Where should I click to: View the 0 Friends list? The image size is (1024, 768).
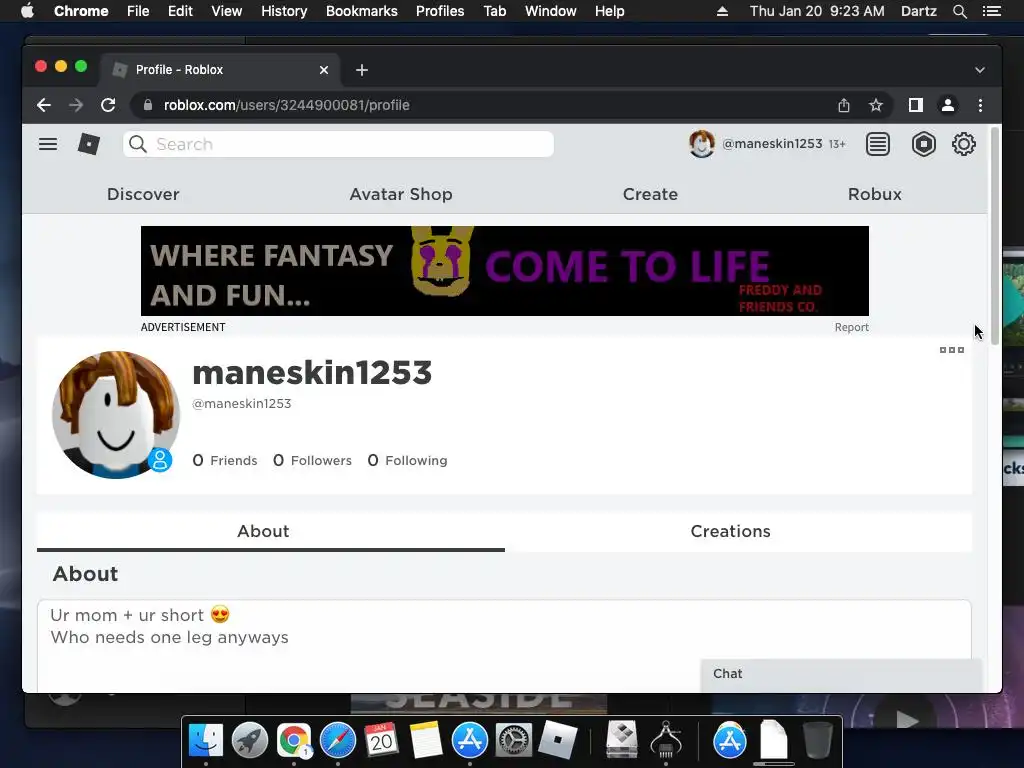[x=225, y=460]
